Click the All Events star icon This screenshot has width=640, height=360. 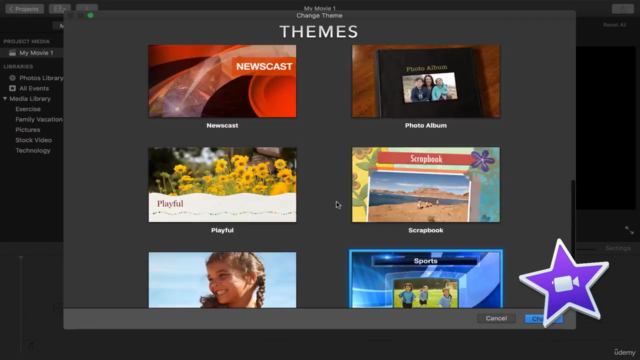[12, 88]
